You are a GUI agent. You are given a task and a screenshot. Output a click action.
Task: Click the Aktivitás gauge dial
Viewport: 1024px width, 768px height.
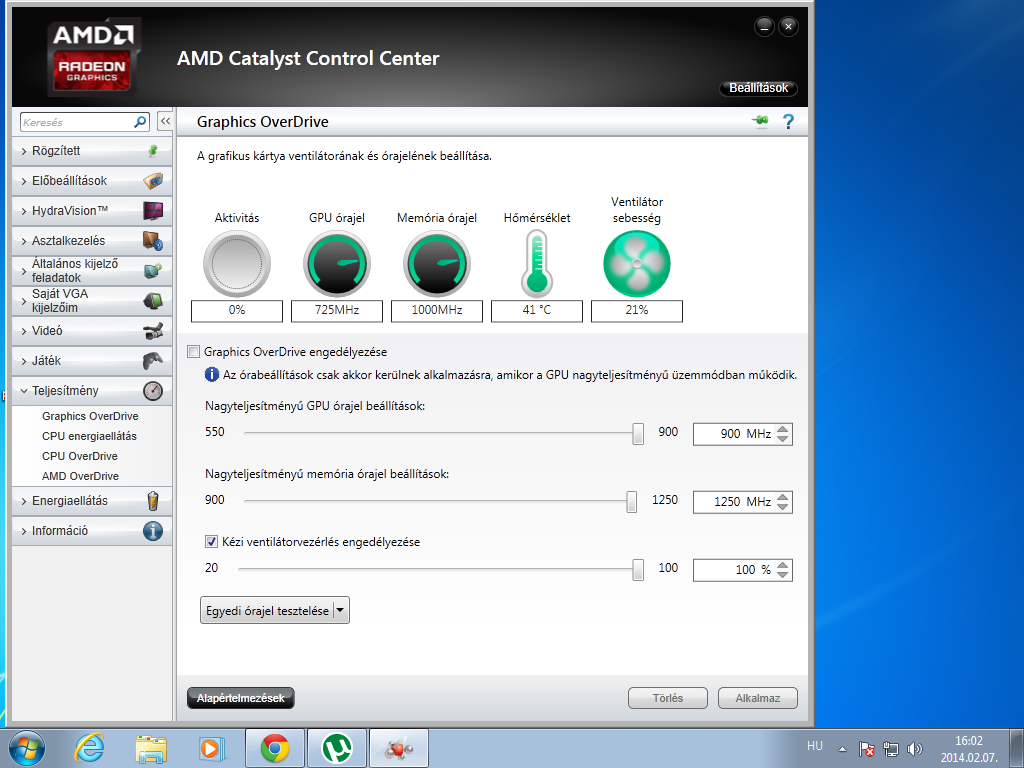(x=237, y=264)
